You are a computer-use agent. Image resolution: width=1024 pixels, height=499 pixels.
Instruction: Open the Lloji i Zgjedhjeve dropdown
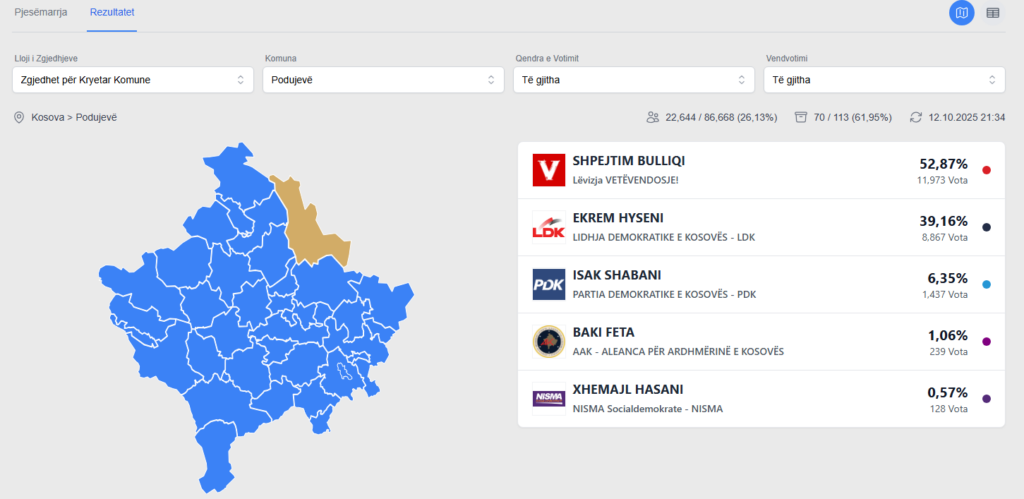(132, 80)
